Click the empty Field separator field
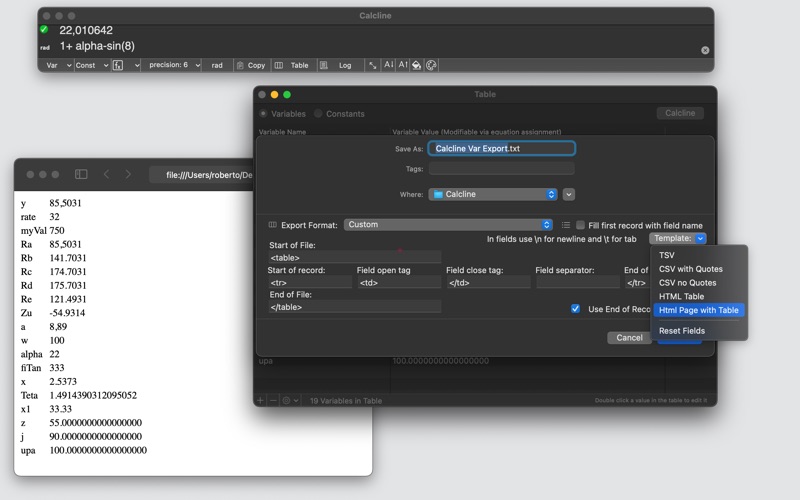This screenshot has height=500, width=800. (578, 282)
